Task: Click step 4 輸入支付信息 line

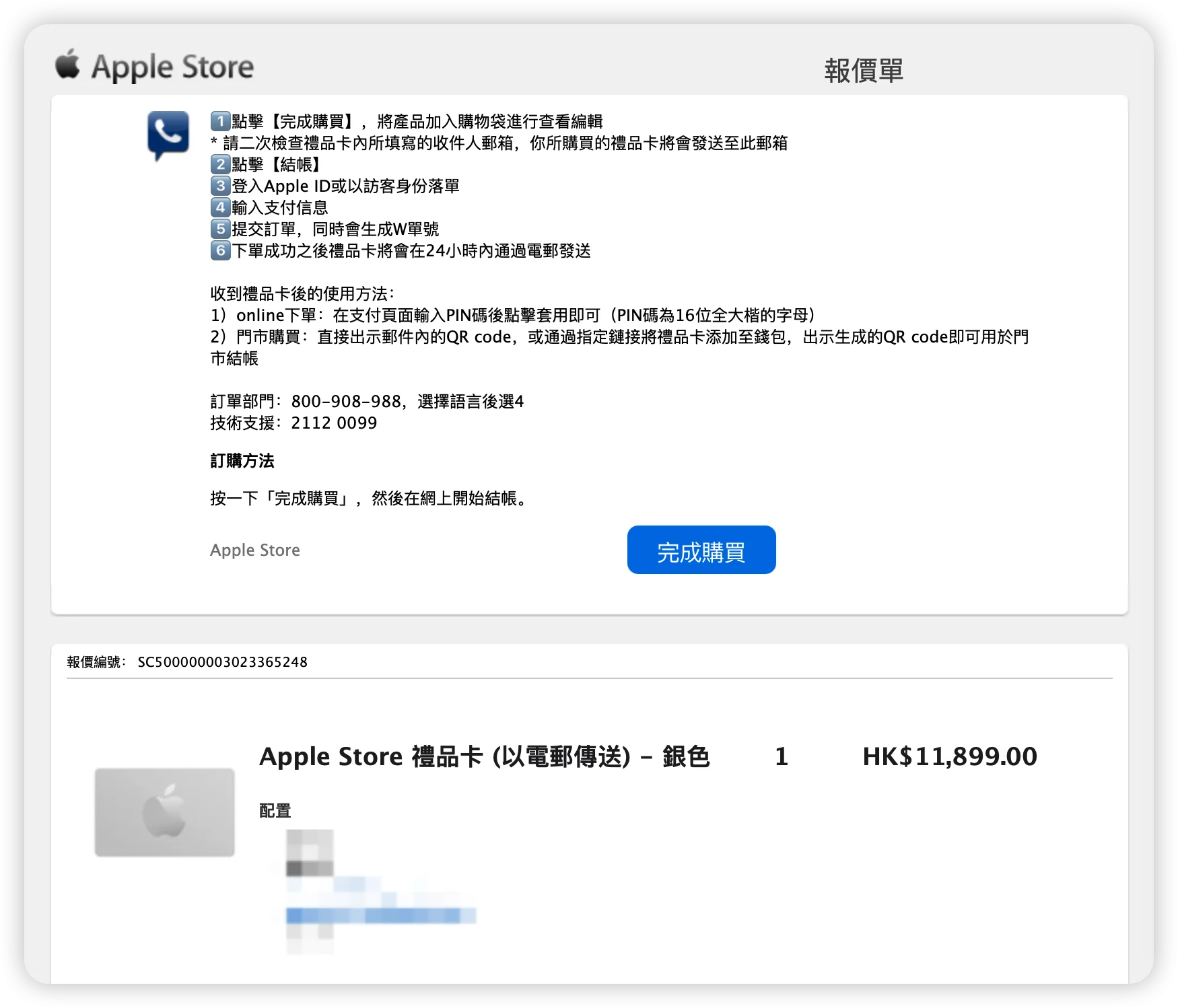Action: coord(269,208)
